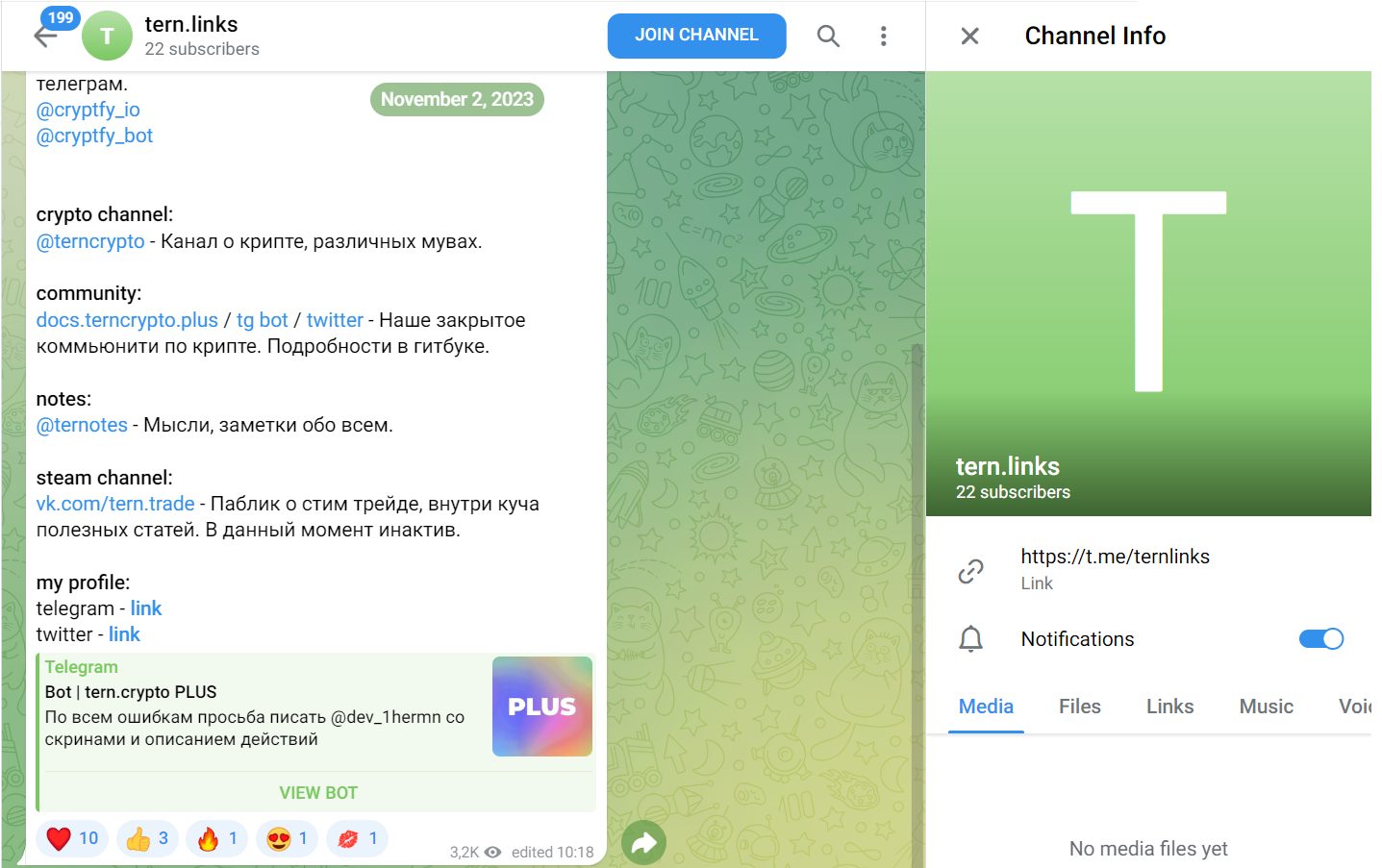Open the @cryptfy_io mention

coord(88,110)
